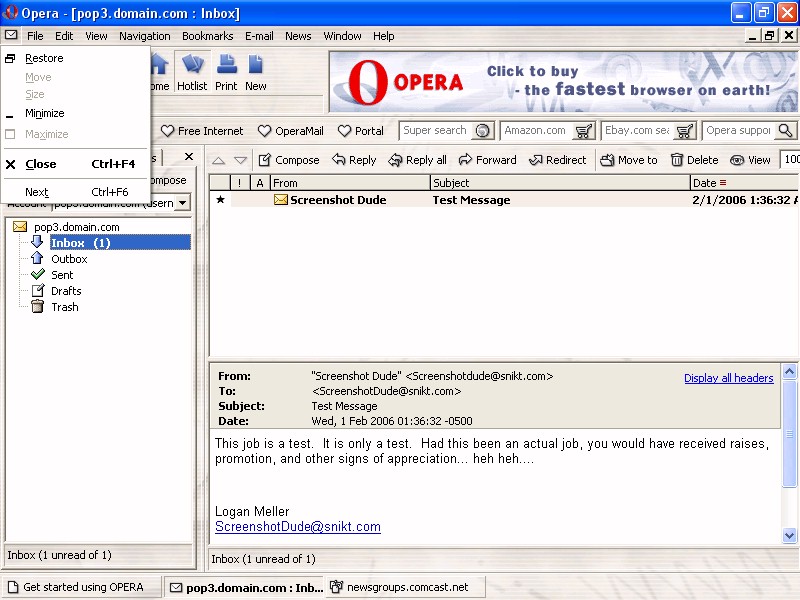Open the Trash folder
The height and width of the screenshot is (600, 800).
pyautogui.click(x=65, y=307)
